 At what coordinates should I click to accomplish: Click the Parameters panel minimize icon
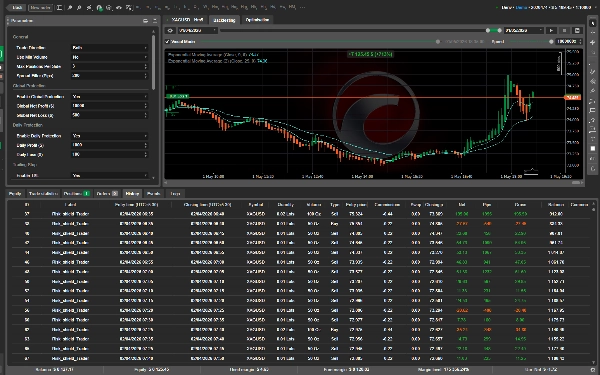[x=155, y=21]
